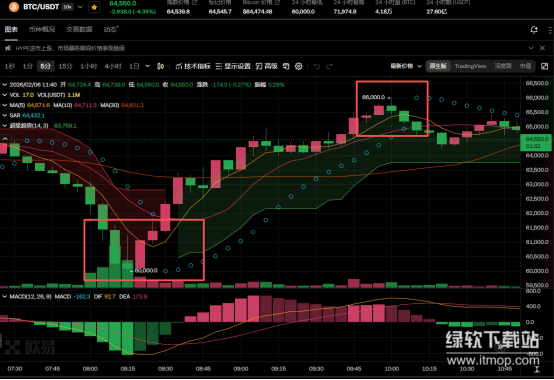The width and height of the screenshot is (554, 380).
Task: Open the 高级 advanced tools button
Action: (267, 66)
